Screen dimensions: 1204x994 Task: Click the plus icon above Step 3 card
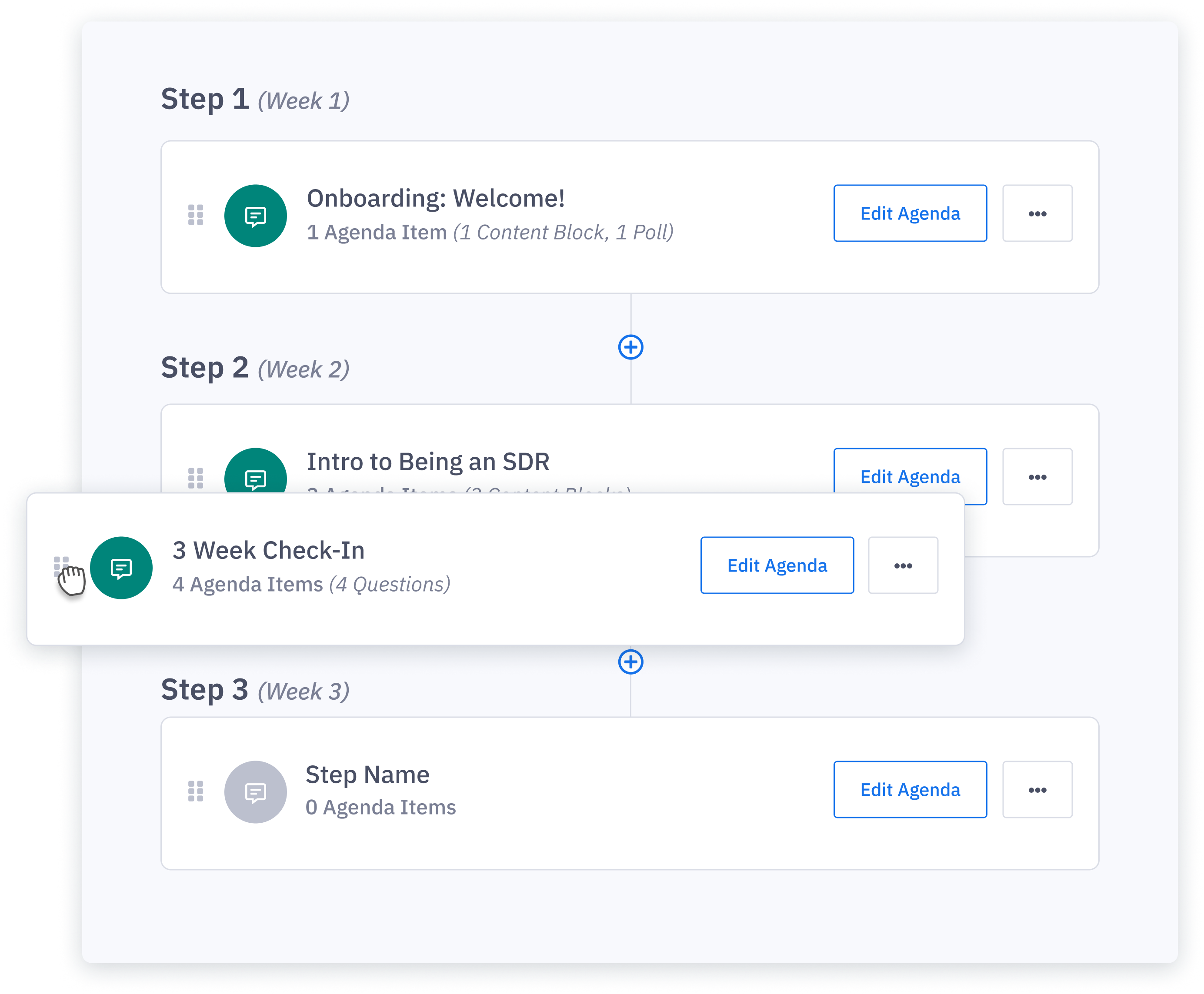tap(630, 662)
